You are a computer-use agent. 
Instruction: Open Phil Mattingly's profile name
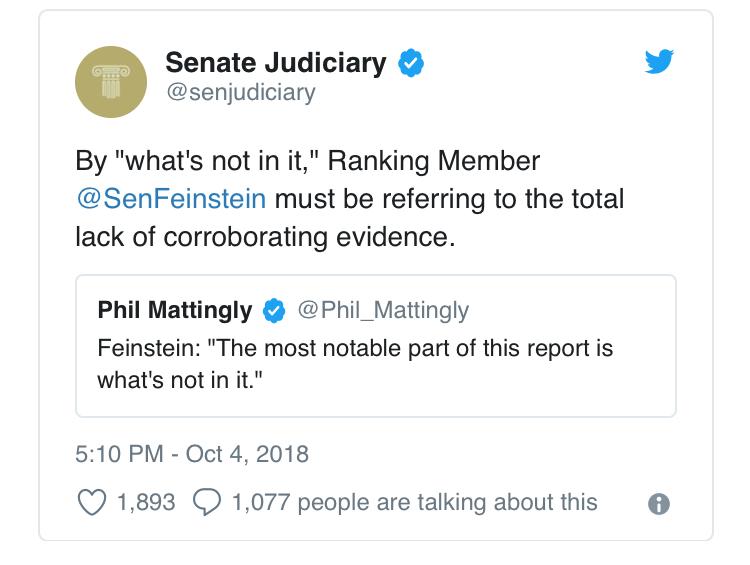pos(175,310)
